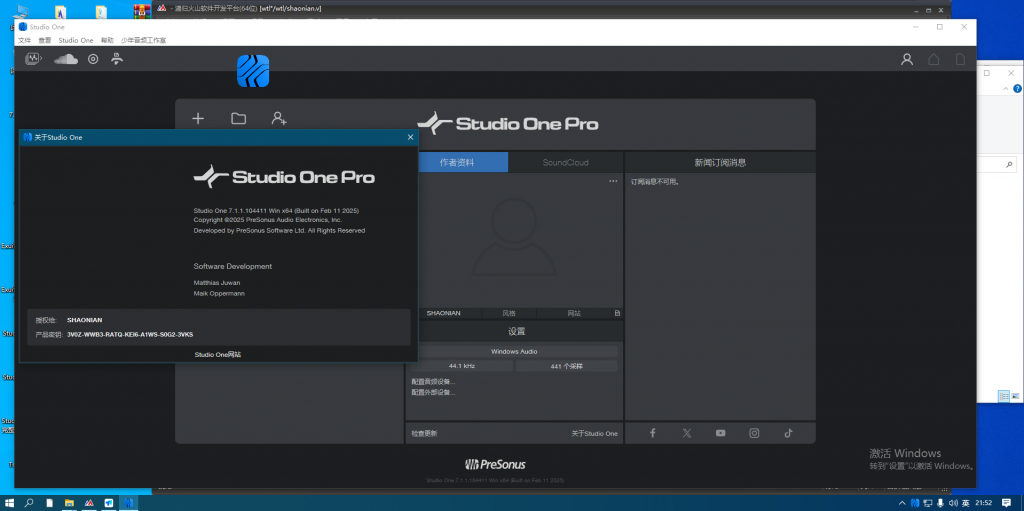Open the 文件 menu
This screenshot has width=1024, height=511.
tap(24, 41)
